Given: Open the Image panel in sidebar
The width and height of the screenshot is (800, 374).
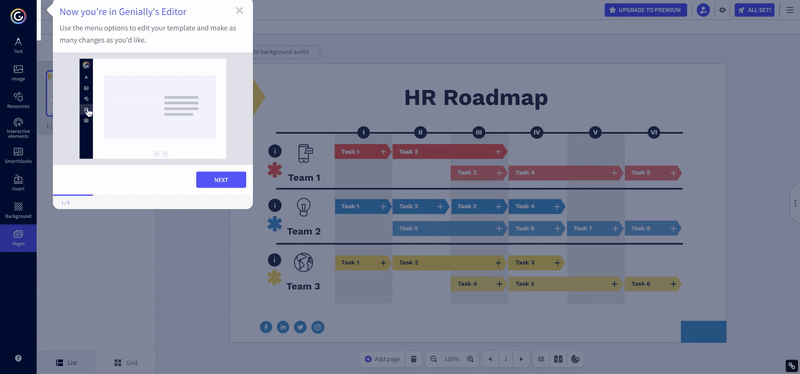Looking at the screenshot, I should 18,73.
